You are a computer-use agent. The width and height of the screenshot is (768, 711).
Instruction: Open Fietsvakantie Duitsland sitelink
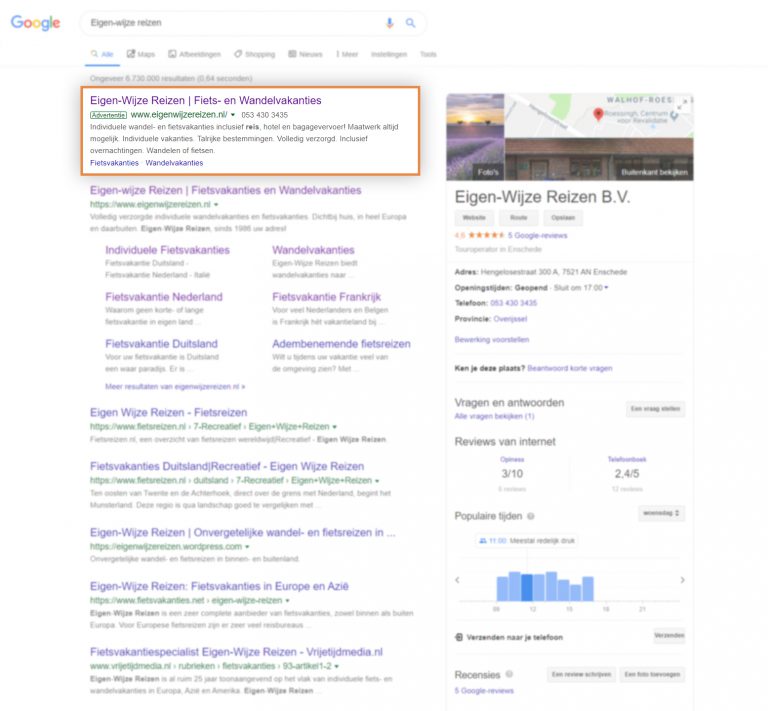click(162, 344)
